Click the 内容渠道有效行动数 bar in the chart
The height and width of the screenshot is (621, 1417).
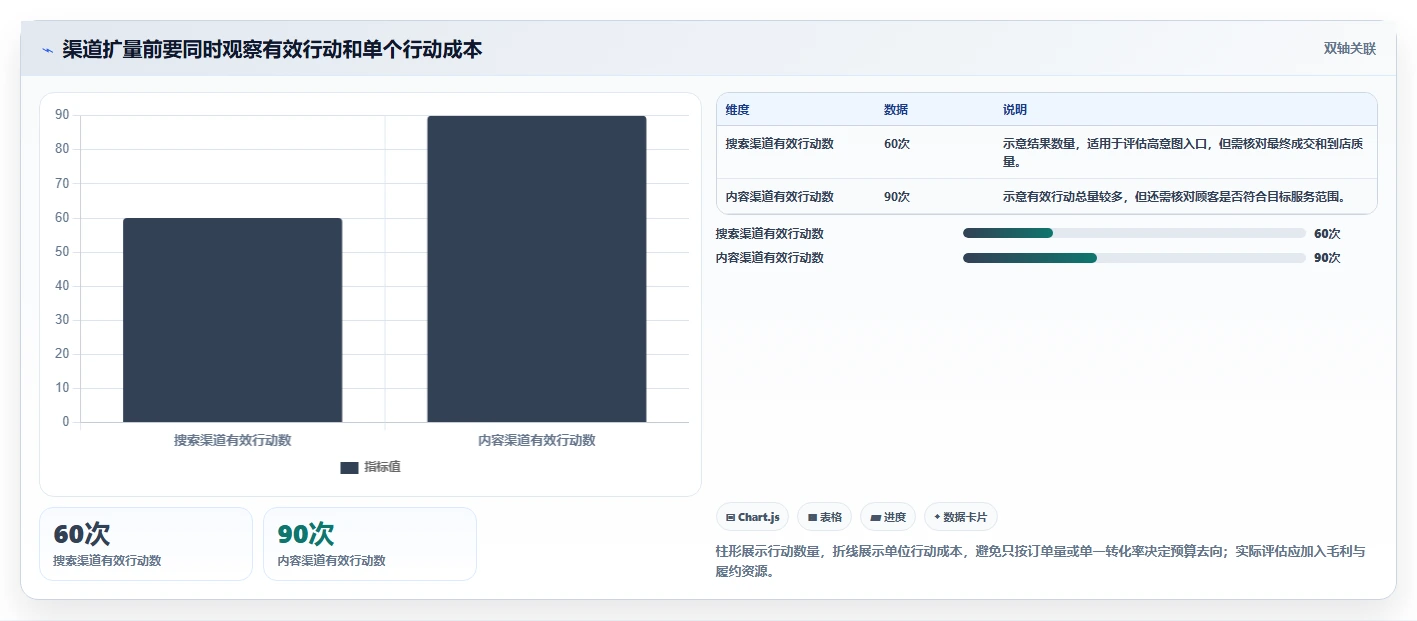[537, 269]
